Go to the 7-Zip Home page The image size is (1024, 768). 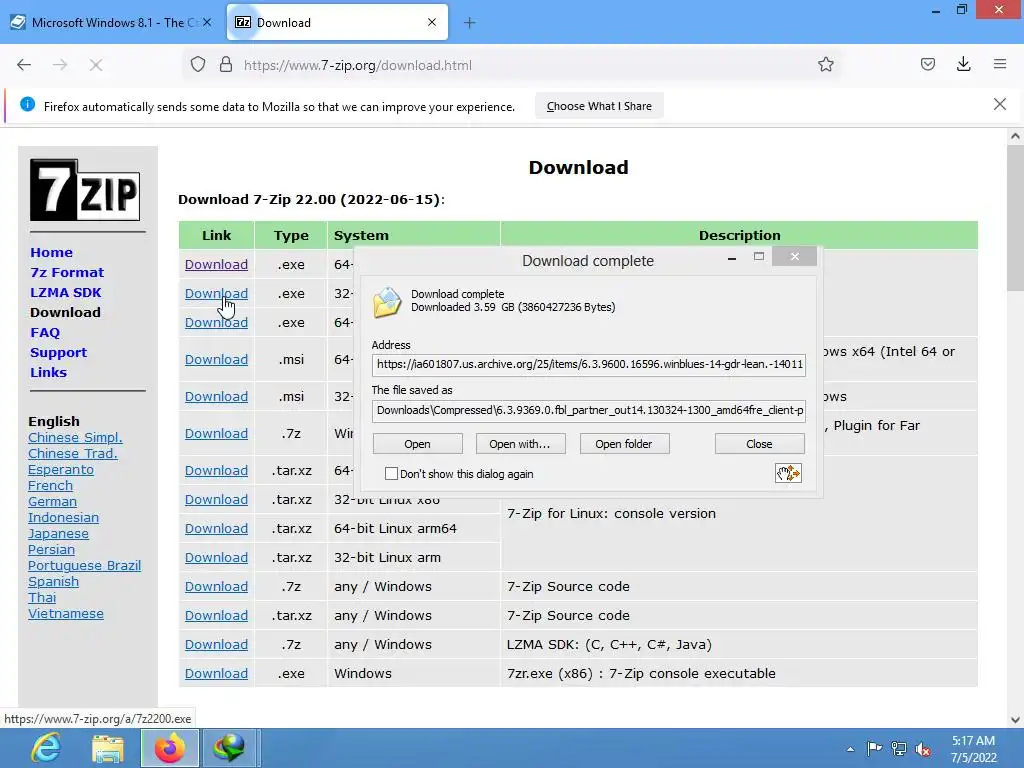52,253
